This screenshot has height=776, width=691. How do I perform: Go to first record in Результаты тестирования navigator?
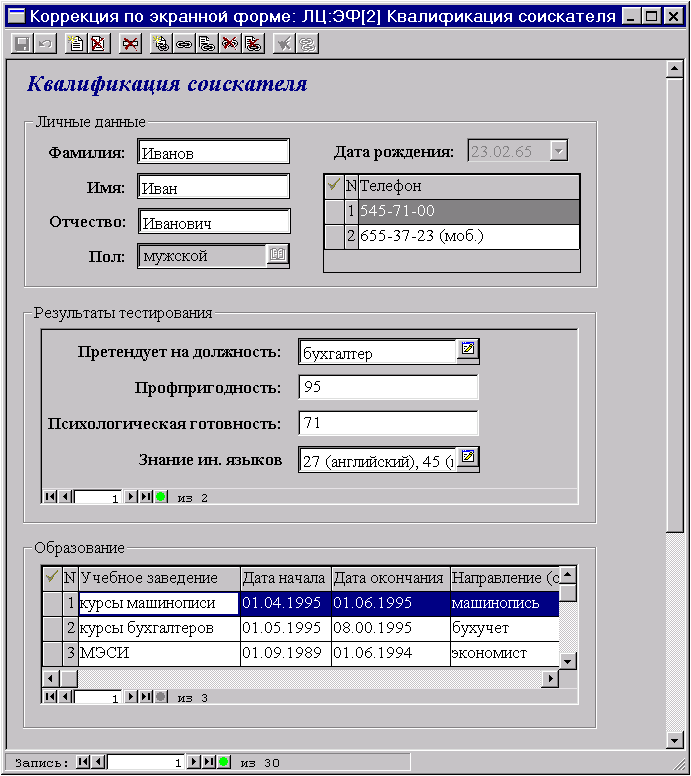(x=50, y=496)
